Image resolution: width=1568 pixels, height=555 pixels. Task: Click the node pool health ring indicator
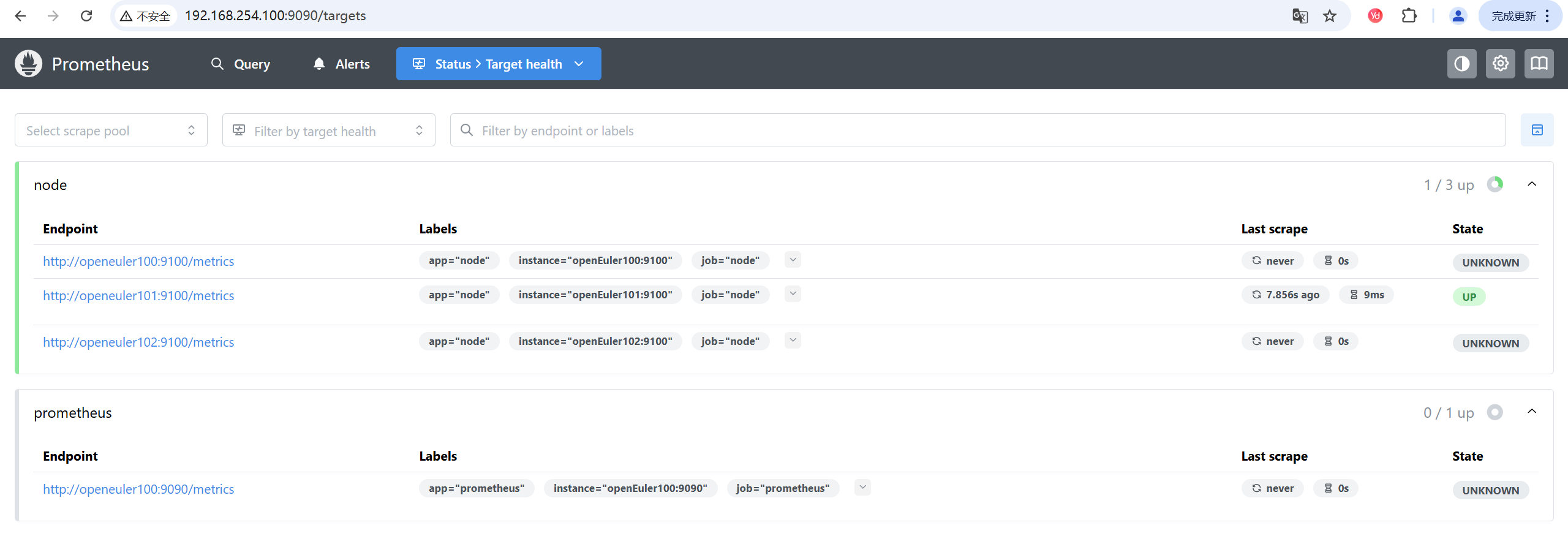(x=1494, y=184)
